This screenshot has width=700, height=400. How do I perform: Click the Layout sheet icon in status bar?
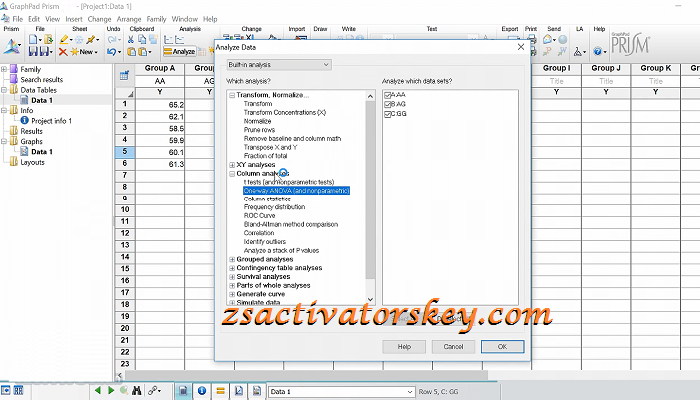(257, 391)
